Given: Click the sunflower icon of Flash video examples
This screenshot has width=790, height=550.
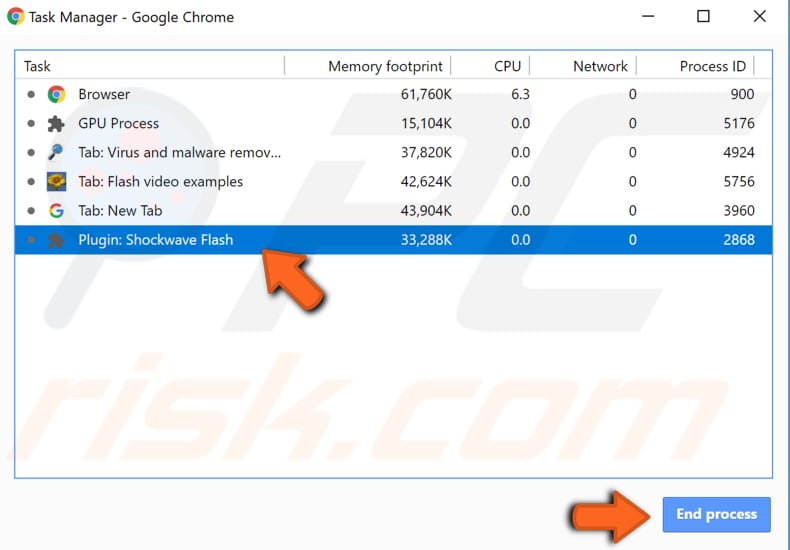Looking at the screenshot, I should [56, 181].
